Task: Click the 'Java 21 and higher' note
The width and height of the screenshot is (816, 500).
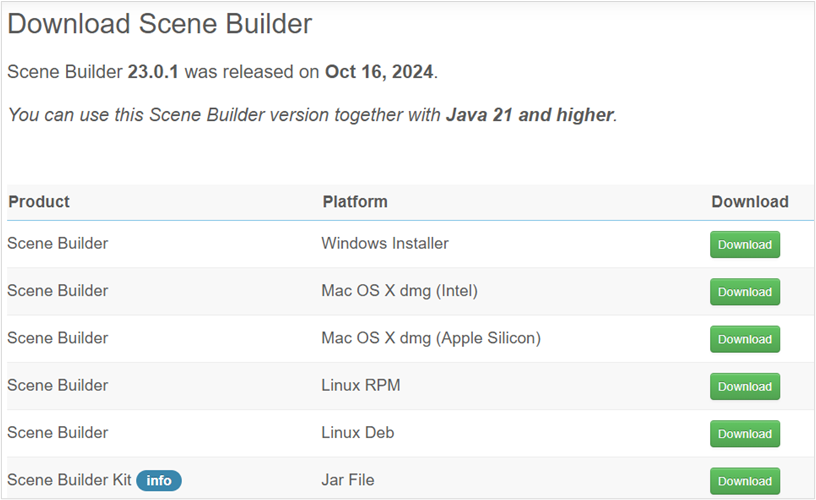Action: pyautogui.click(x=530, y=115)
